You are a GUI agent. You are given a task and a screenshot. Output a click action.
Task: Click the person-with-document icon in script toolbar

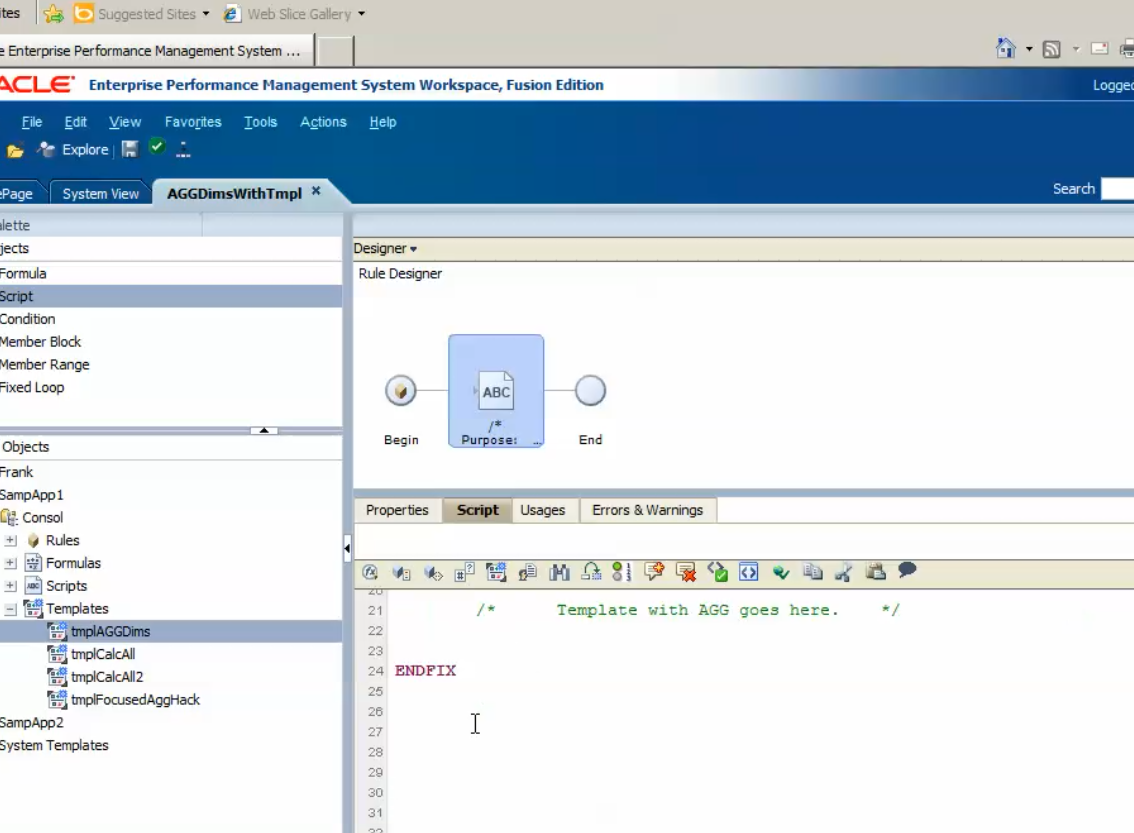point(527,572)
